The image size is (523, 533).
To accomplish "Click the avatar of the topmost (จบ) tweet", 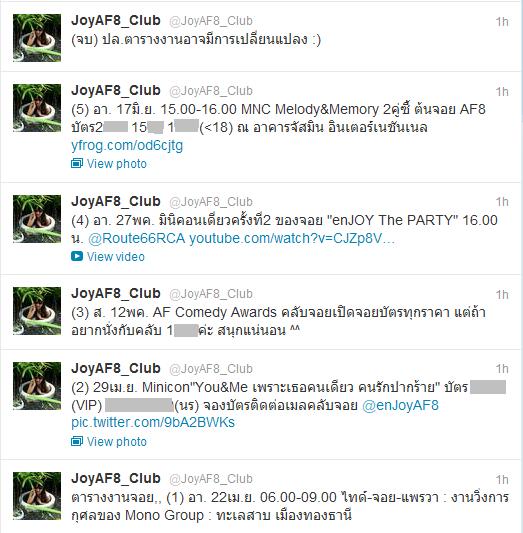I will pyautogui.click(x=37, y=38).
